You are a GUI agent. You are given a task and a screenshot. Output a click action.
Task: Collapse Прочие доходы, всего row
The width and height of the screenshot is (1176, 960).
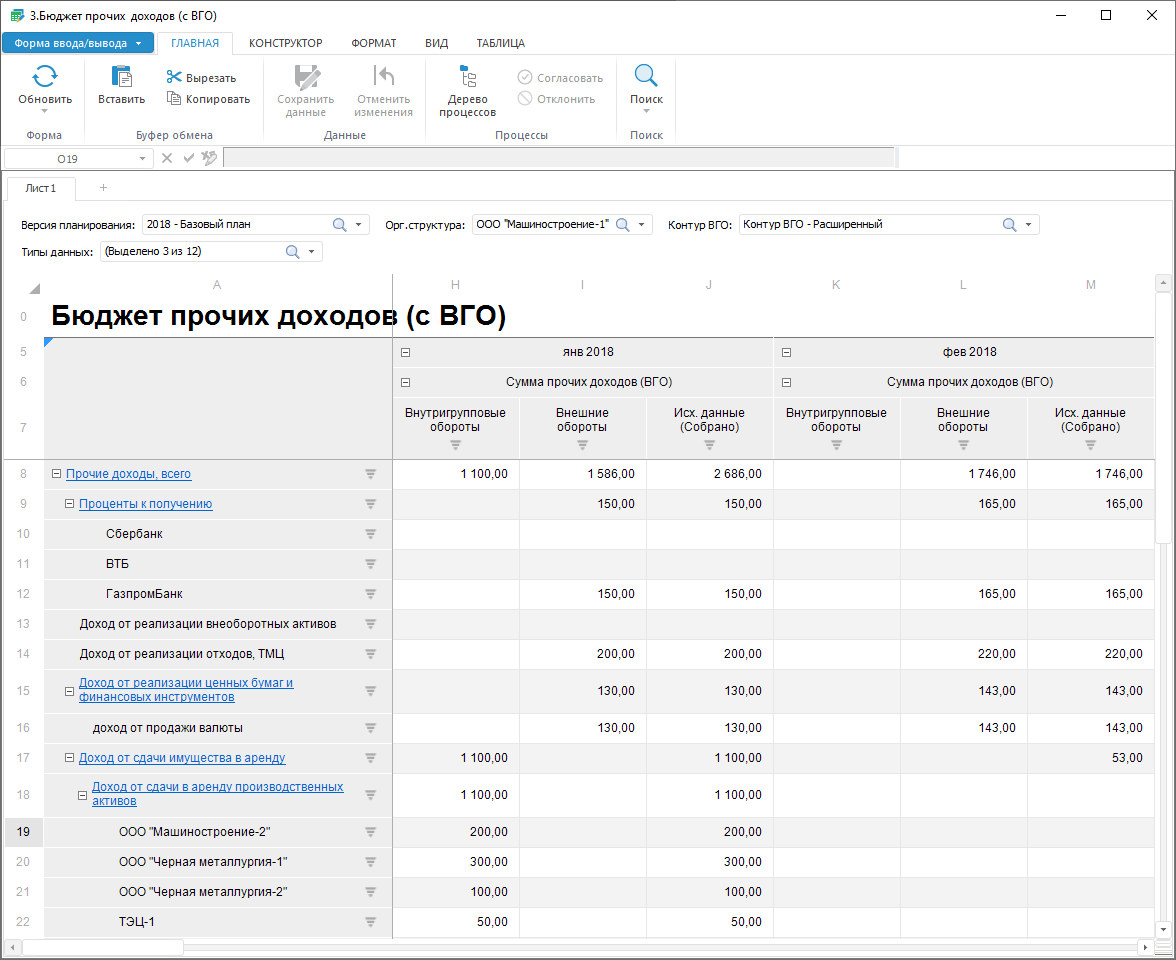(x=57, y=474)
